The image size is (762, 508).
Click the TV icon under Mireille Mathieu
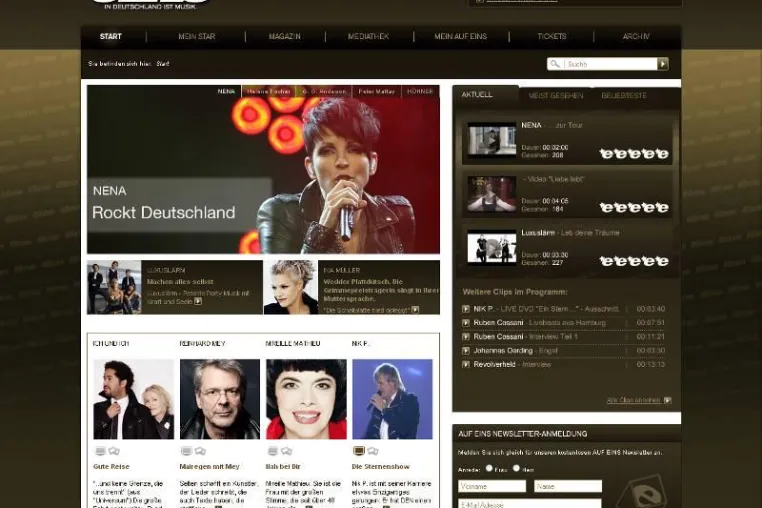(273, 451)
